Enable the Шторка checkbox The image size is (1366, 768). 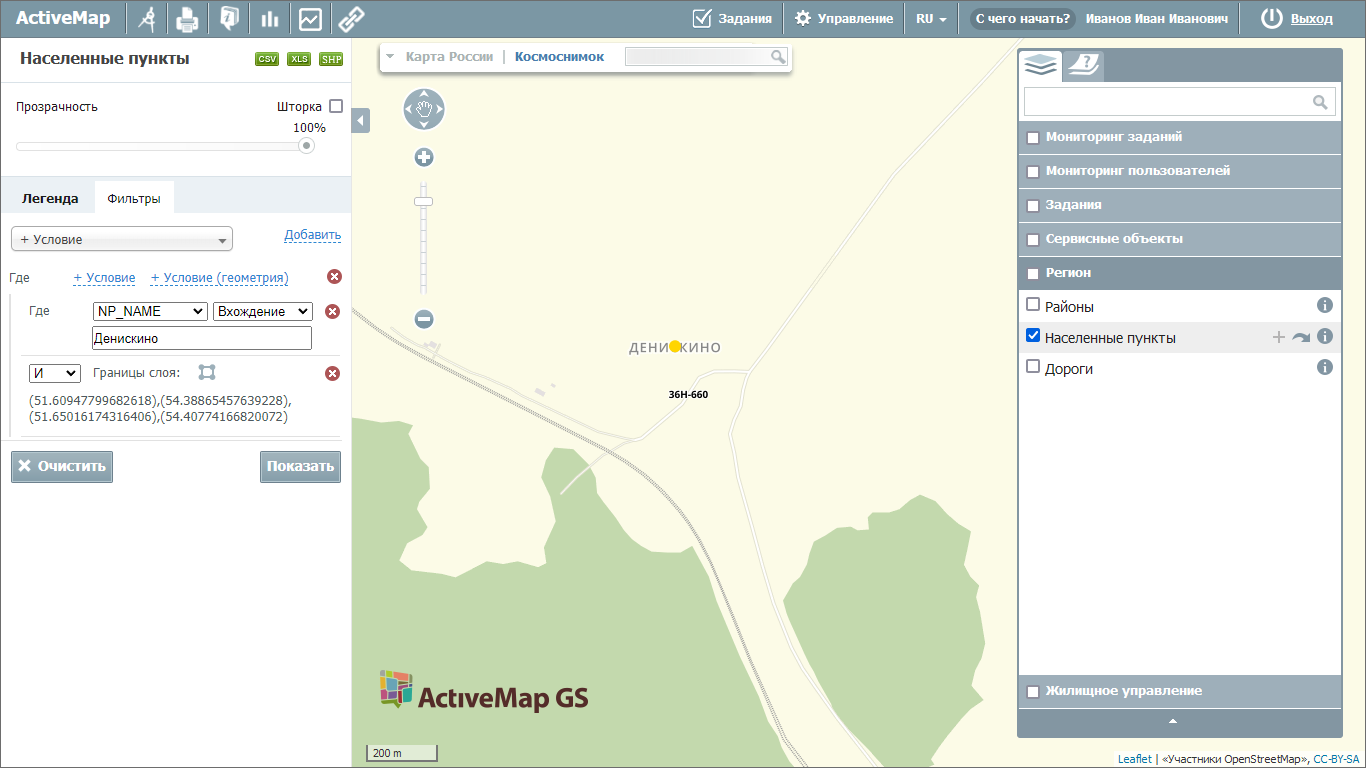tap(336, 106)
